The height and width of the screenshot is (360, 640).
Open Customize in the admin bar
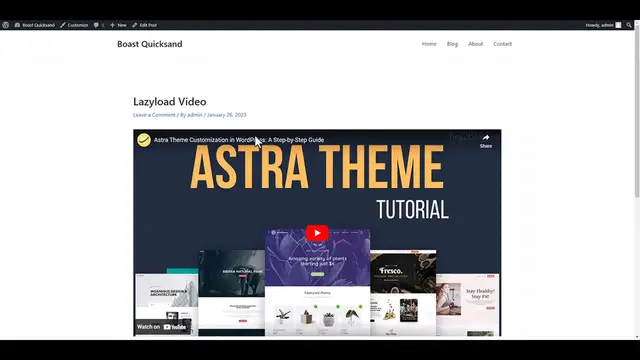click(x=74, y=25)
